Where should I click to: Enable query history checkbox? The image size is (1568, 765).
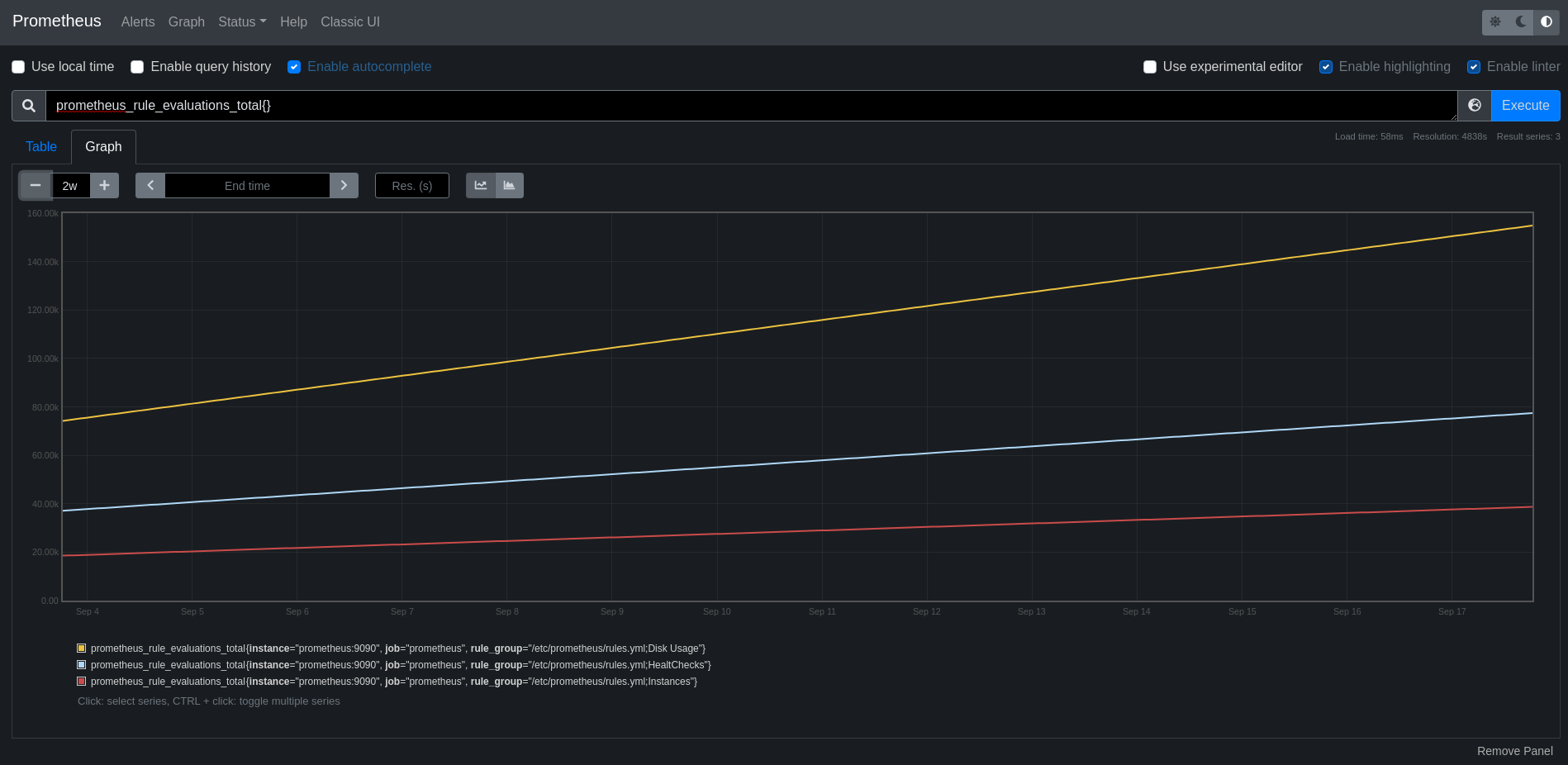coord(137,67)
